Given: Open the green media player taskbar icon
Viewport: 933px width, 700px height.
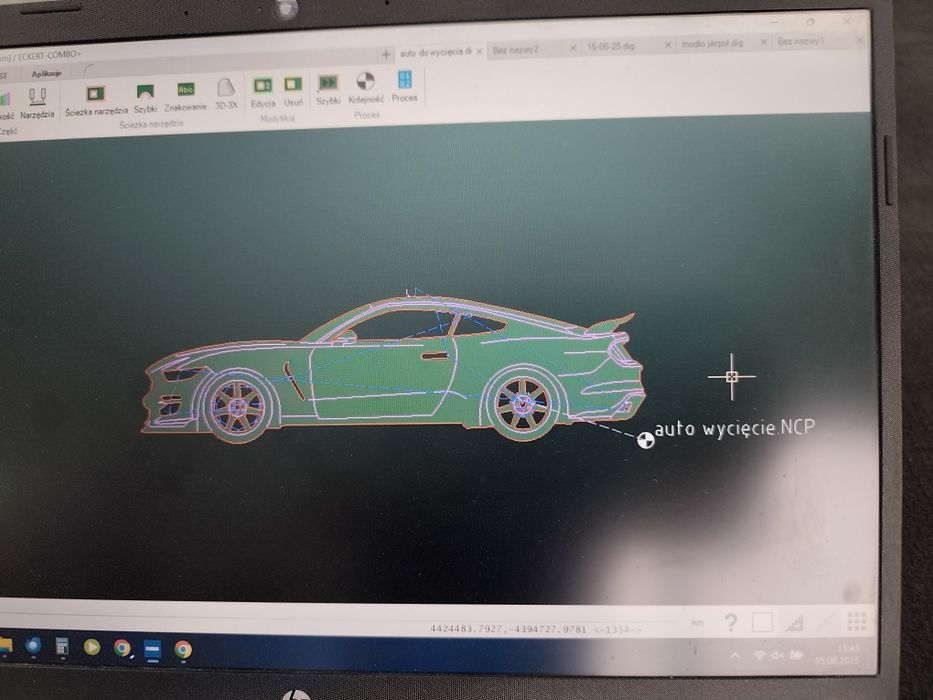Looking at the screenshot, I should click(92, 647).
